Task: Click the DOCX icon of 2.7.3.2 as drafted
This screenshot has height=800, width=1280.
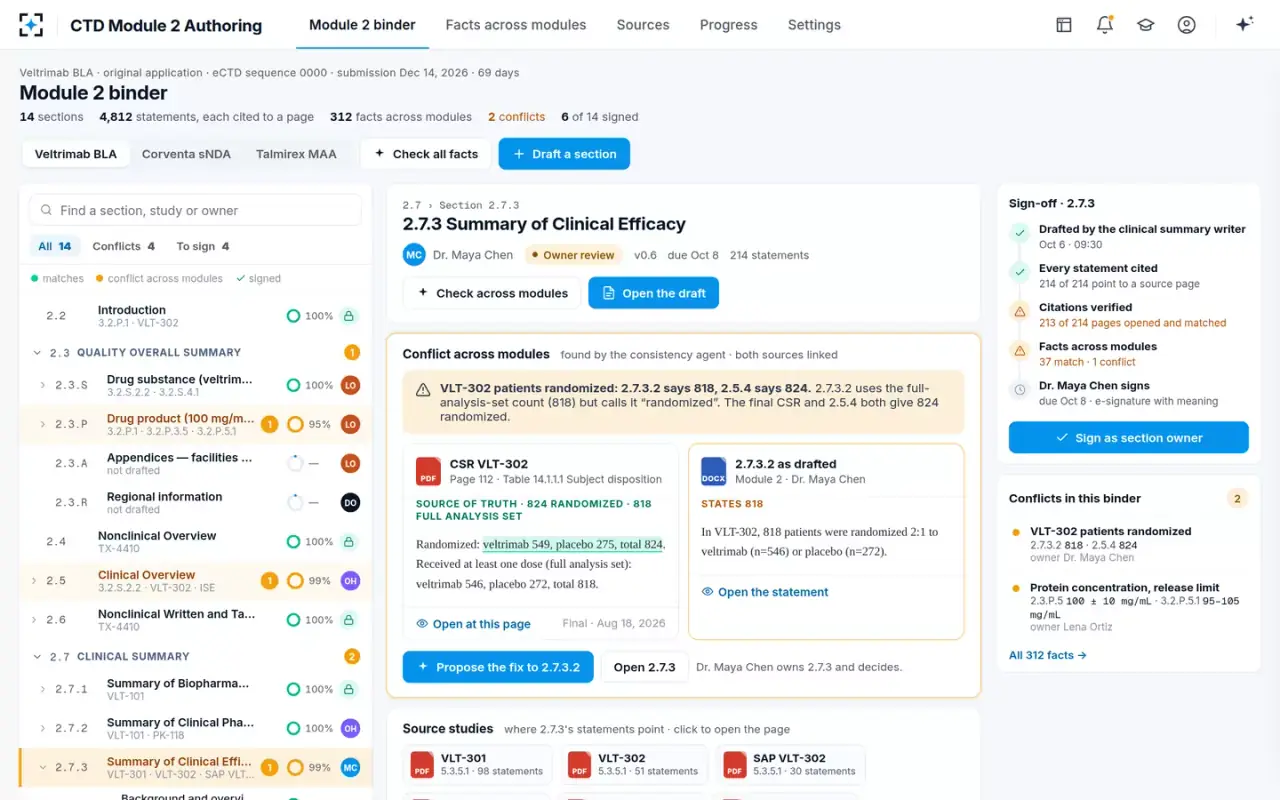Action: click(714, 471)
